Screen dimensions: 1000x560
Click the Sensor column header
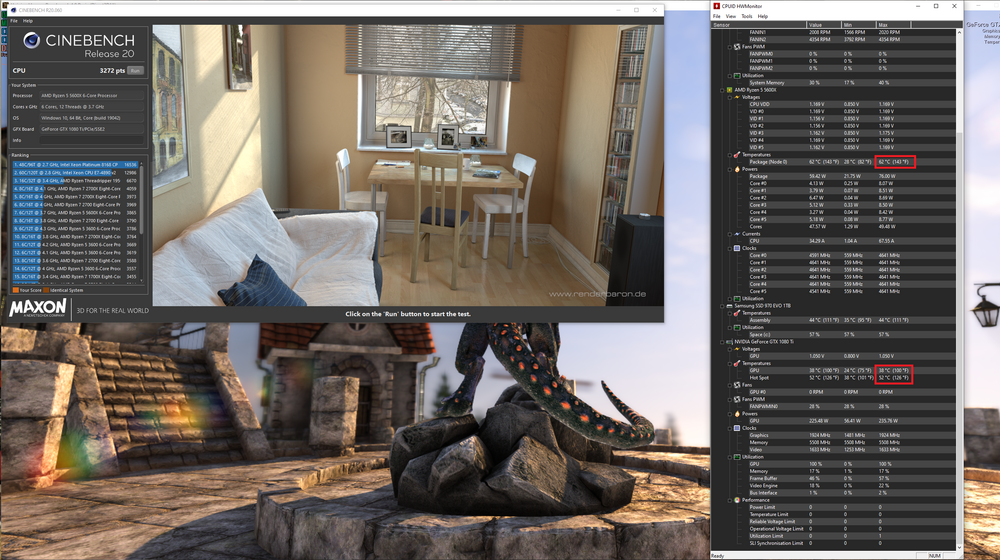(x=759, y=25)
